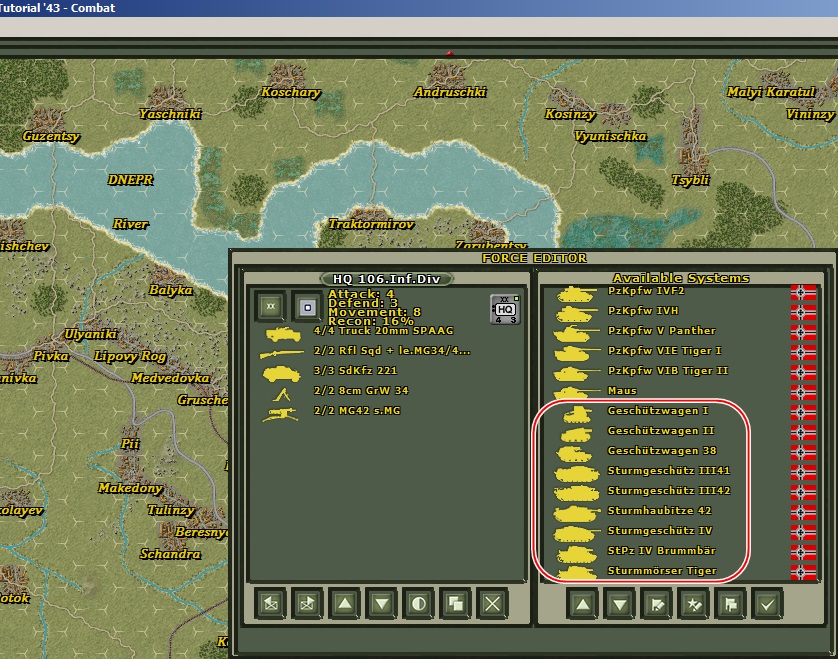Click the German flag beside Geschützwagen 38

coord(803,452)
